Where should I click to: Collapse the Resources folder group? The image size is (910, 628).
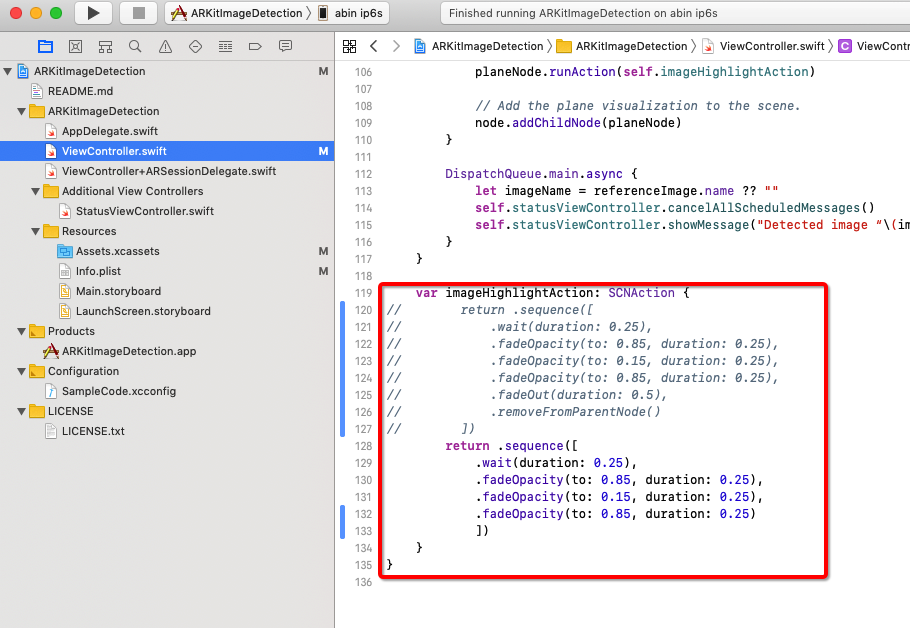coord(37,231)
